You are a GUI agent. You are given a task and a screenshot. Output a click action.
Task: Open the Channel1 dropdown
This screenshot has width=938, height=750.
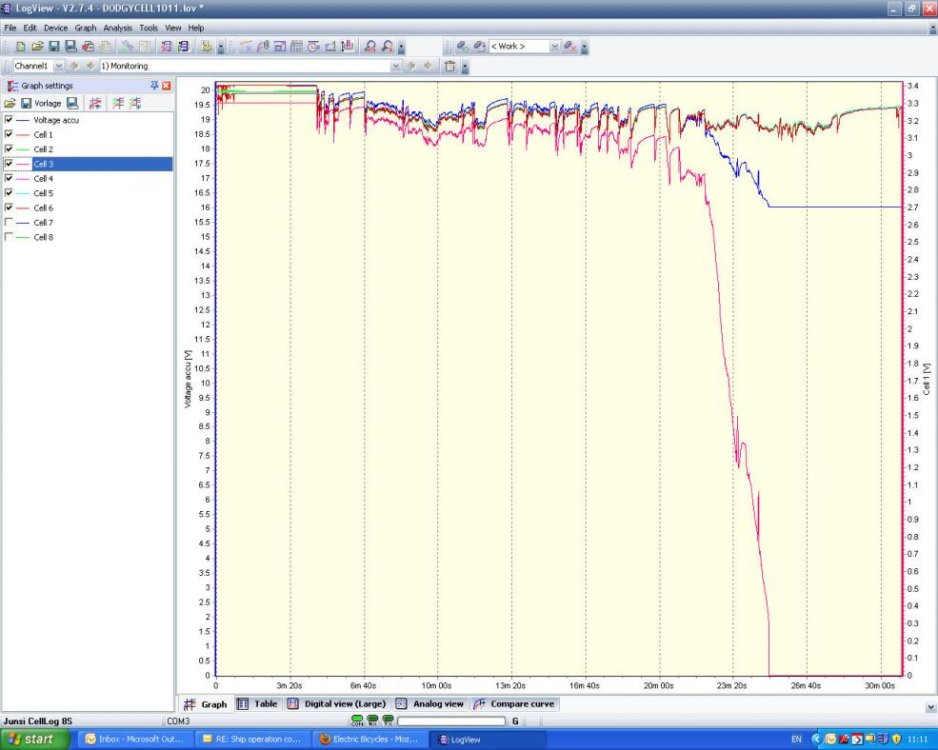[58, 66]
